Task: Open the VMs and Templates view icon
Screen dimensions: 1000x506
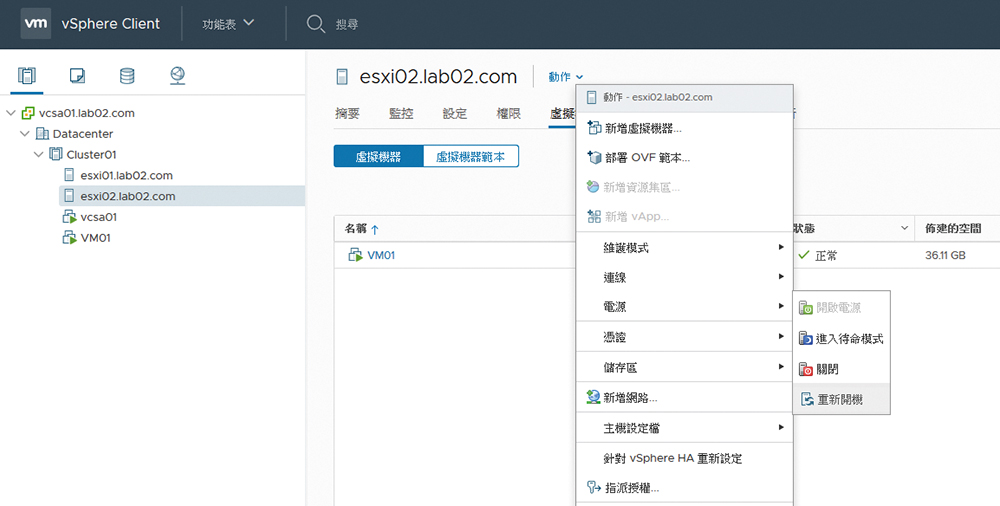Action: point(77,76)
